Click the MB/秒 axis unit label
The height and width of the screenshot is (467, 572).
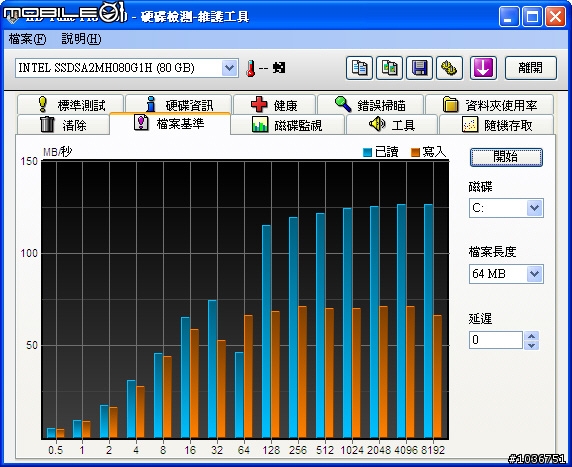coord(58,151)
